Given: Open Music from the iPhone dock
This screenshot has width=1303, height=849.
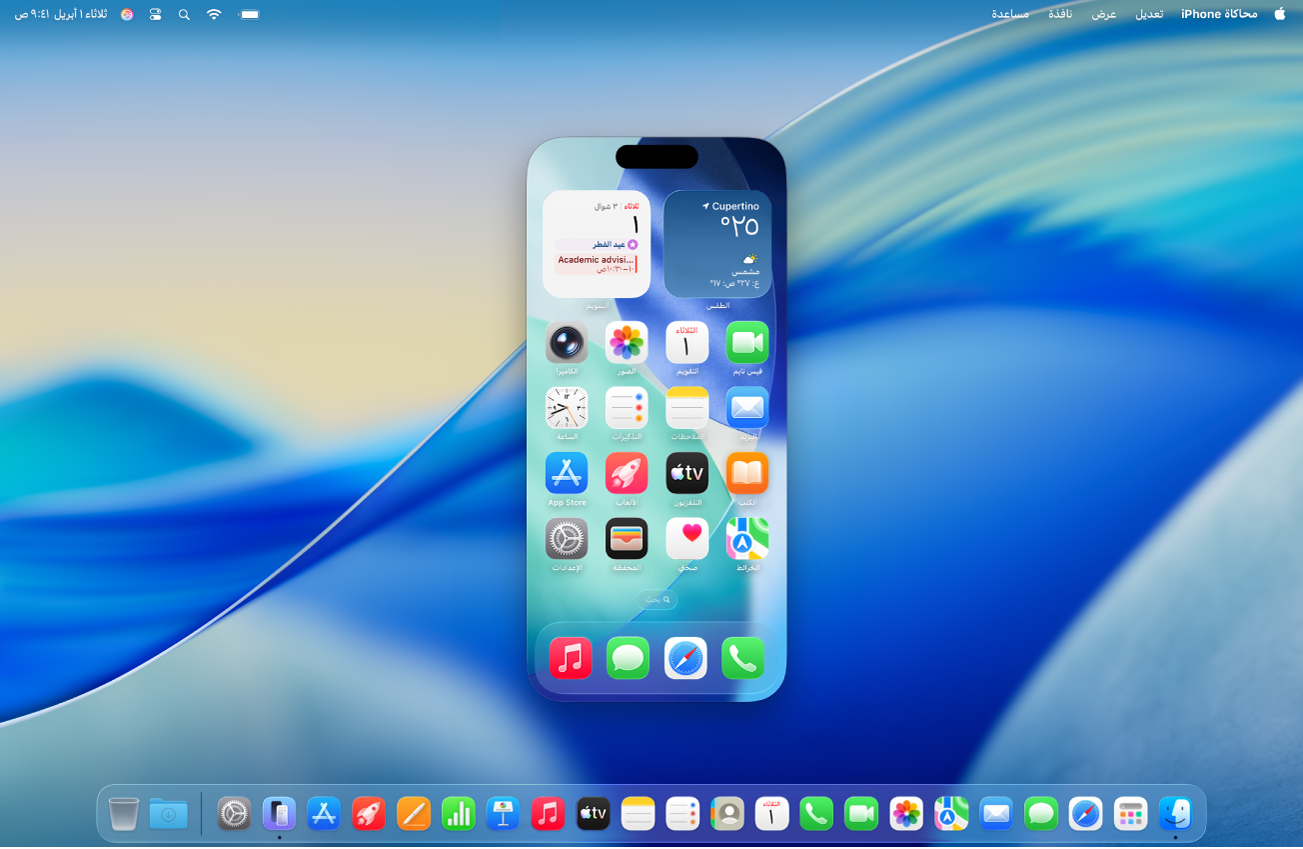Looking at the screenshot, I should click(x=569, y=658).
